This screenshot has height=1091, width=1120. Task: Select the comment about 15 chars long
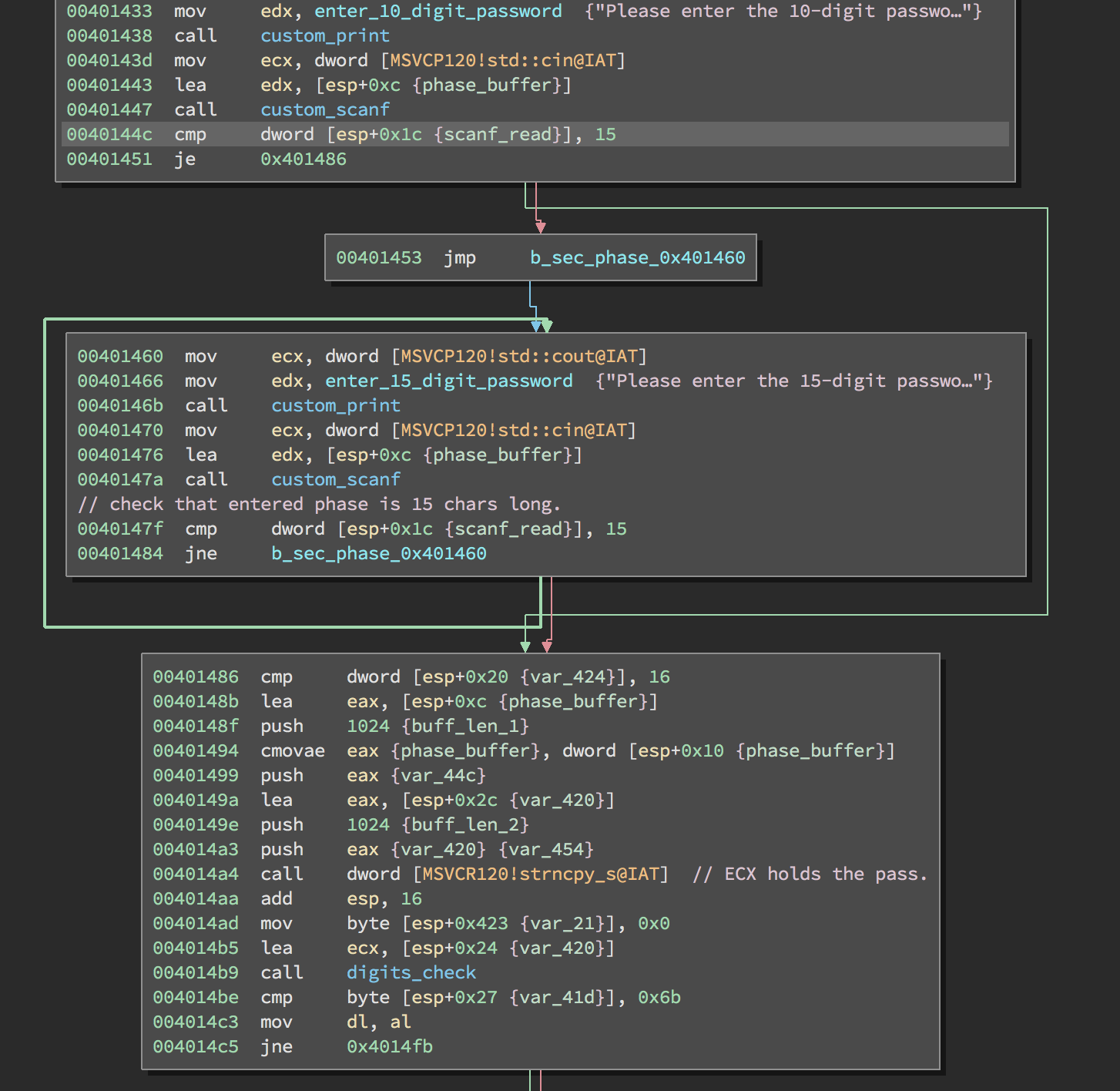coord(319,504)
